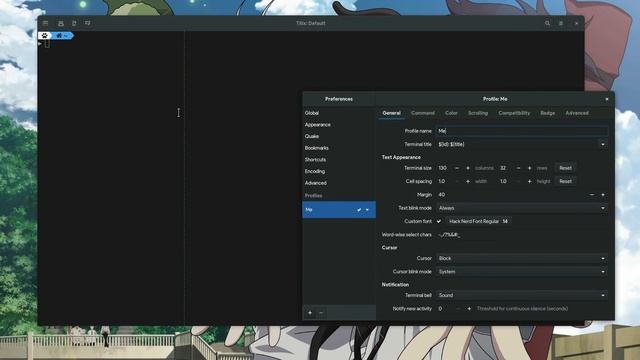Click the terminal columns value 130

[443, 168]
